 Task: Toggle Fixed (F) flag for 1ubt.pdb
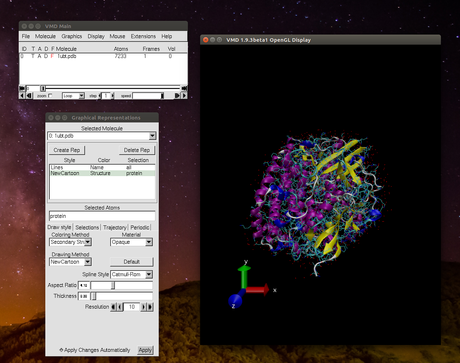click(x=52, y=56)
